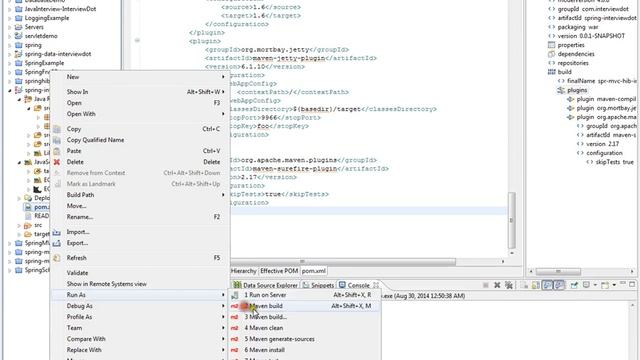Screen dimensions: 640x360
Task: Expand the Servers project node
Action: click(10, 27)
